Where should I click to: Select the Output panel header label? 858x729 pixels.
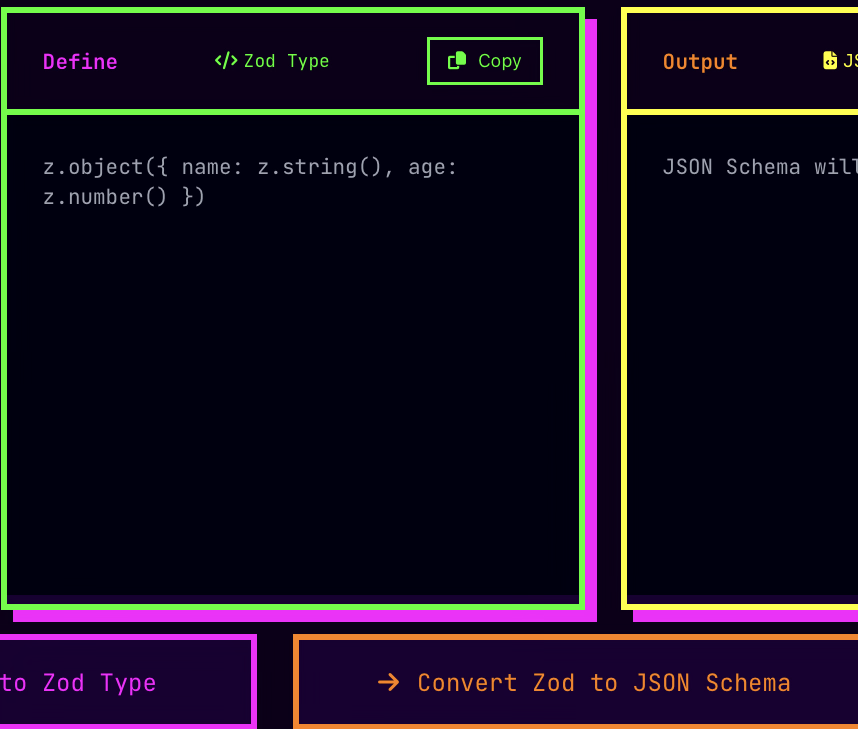(699, 61)
